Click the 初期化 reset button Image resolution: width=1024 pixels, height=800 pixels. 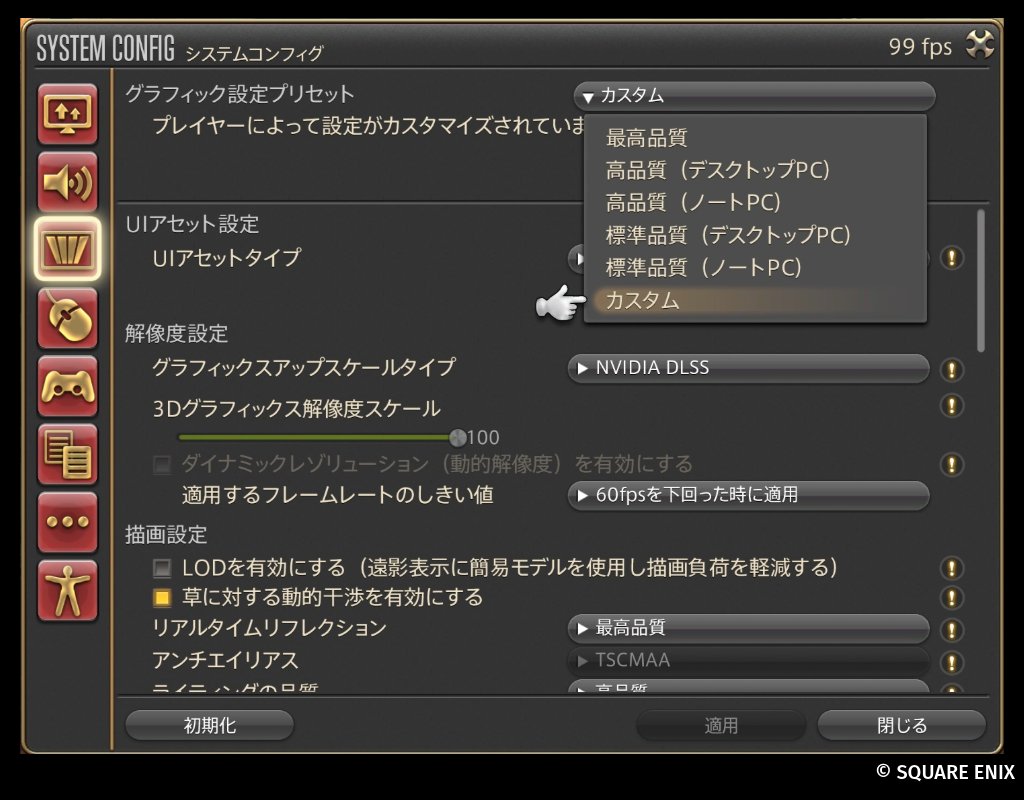[210, 725]
